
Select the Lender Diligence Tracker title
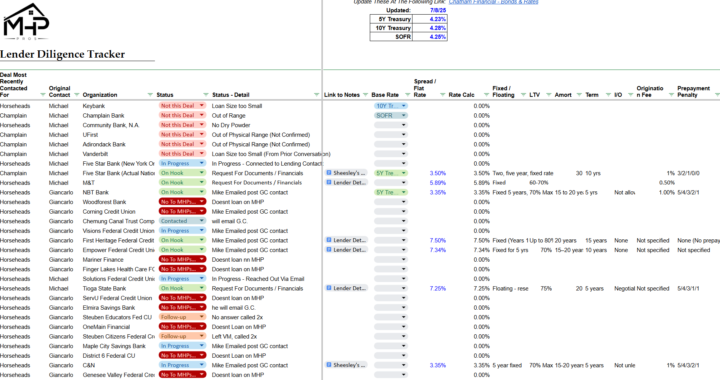(x=62, y=54)
